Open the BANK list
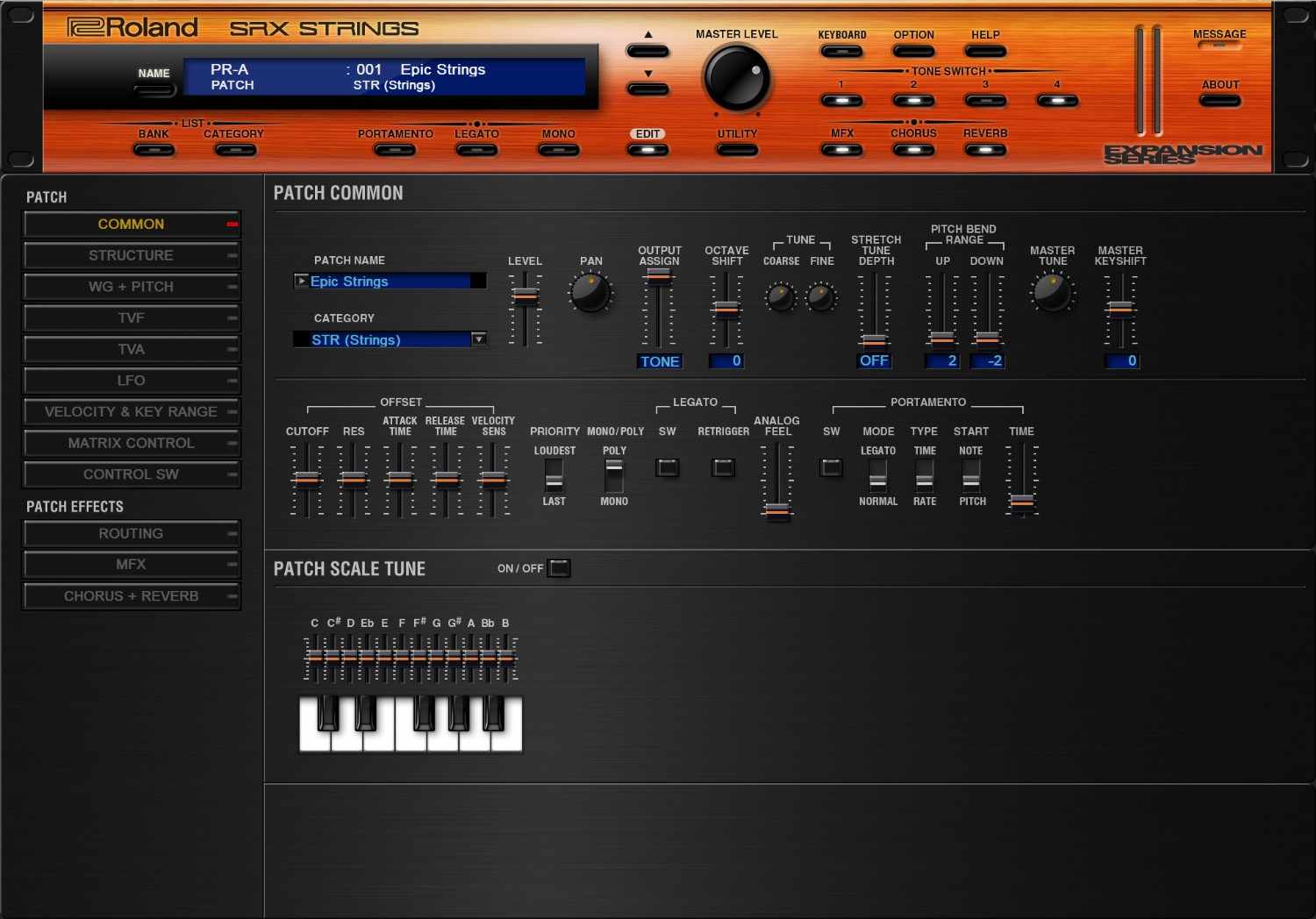Image resolution: width=1316 pixels, height=919 pixels. click(154, 149)
